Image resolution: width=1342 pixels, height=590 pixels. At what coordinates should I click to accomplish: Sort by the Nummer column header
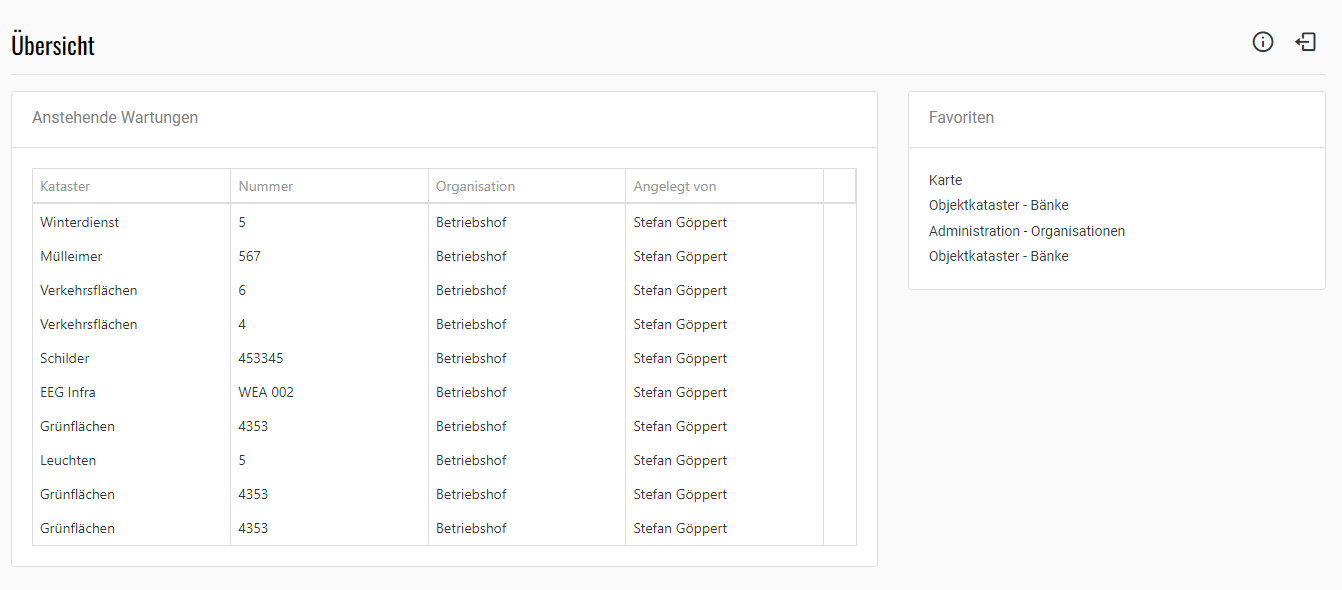pos(266,186)
